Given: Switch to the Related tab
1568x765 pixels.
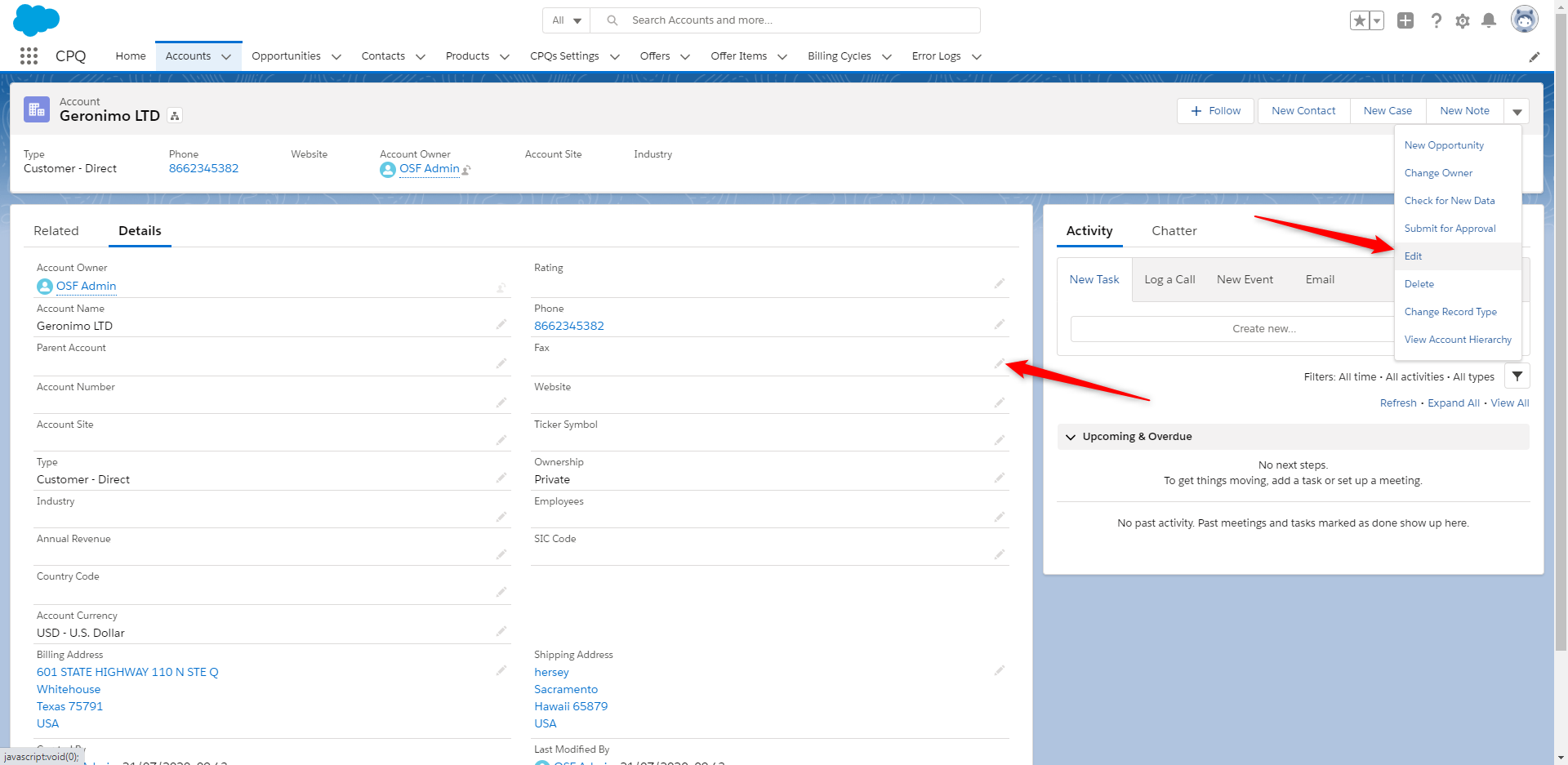Looking at the screenshot, I should pyautogui.click(x=56, y=231).
